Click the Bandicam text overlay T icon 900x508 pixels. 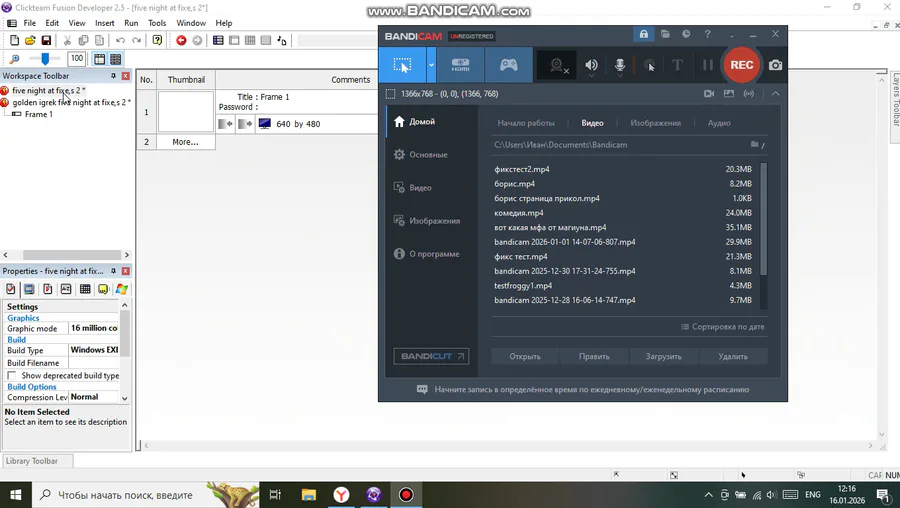click(x=677, y=65)
